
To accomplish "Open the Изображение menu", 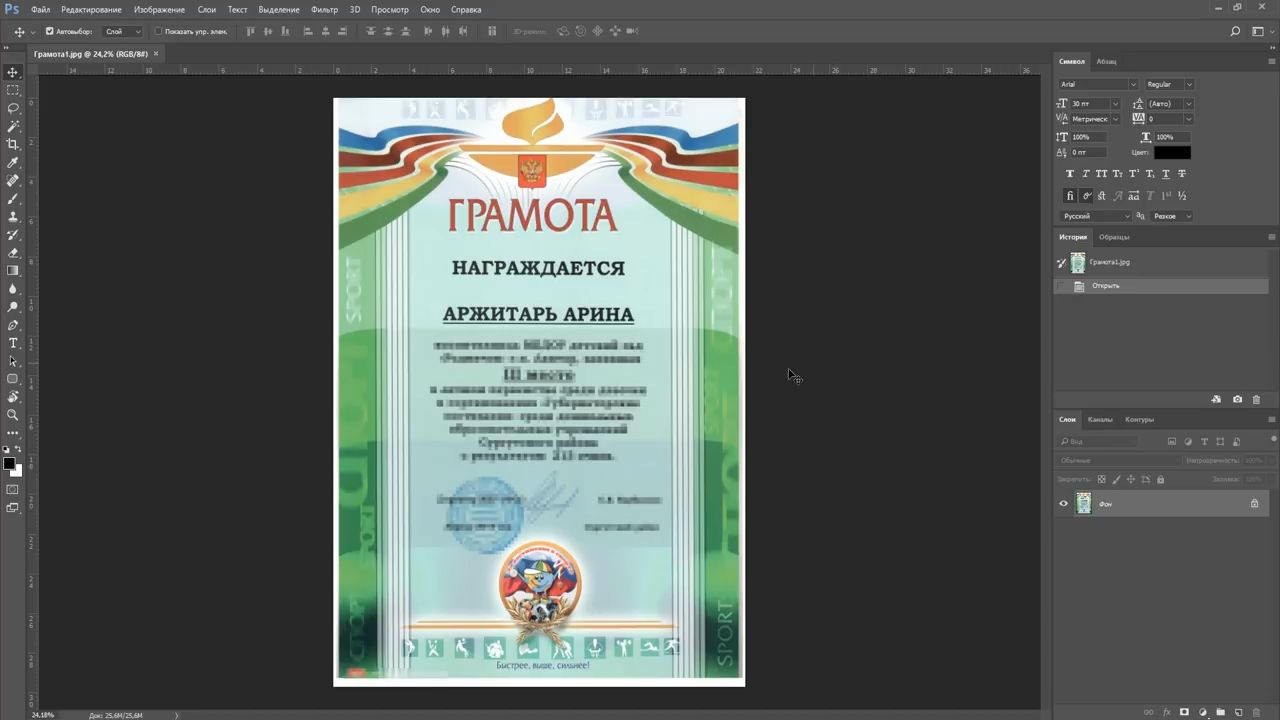I will tap(159, 9).
